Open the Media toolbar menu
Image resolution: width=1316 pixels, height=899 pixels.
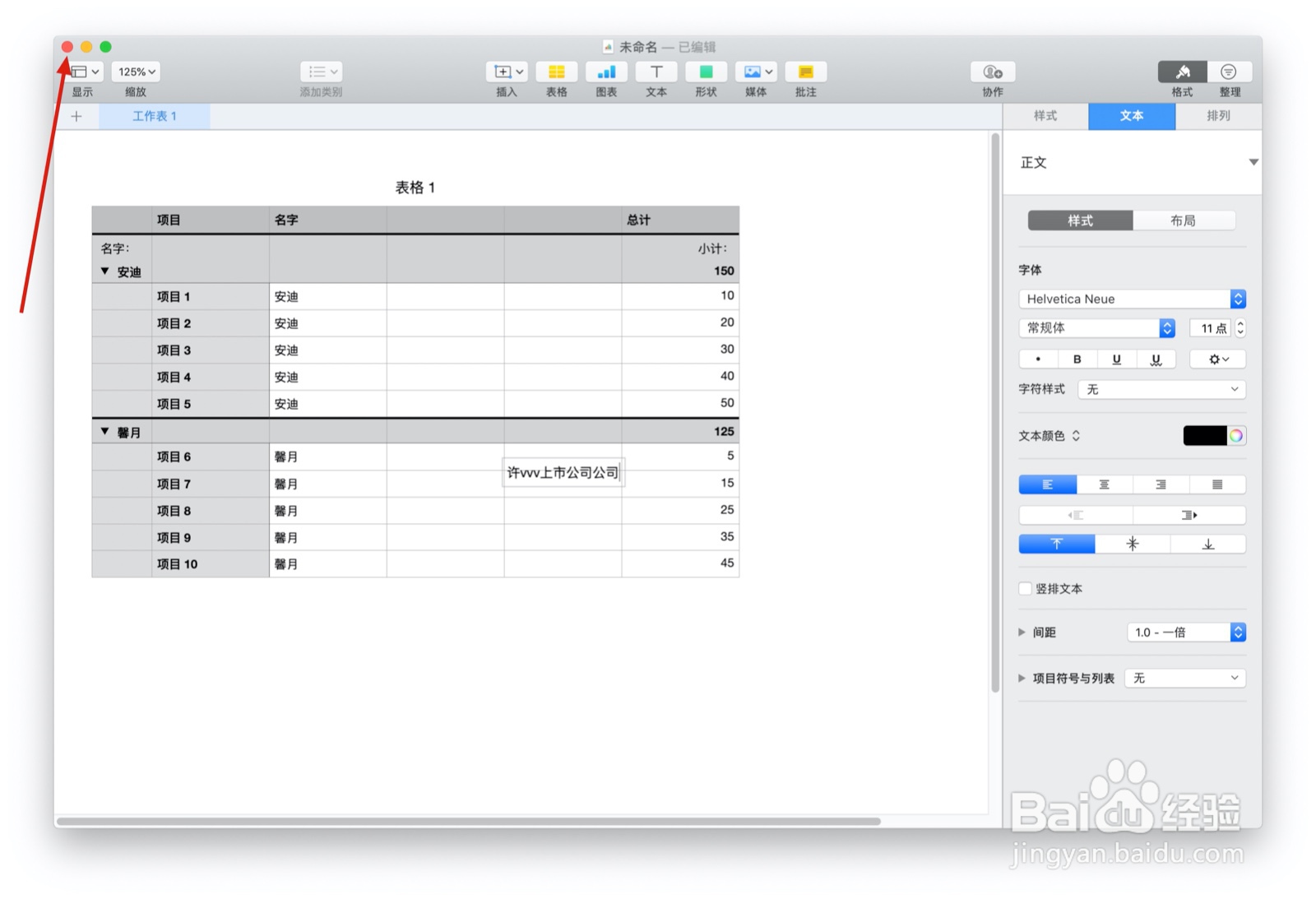[x=757, y=72]
